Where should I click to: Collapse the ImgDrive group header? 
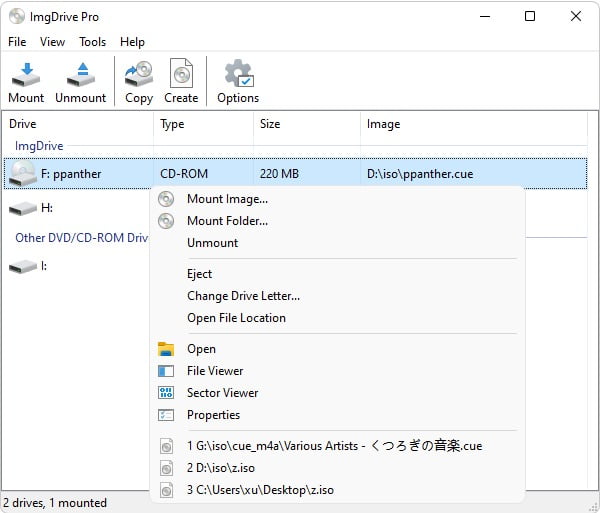point(39,146)
